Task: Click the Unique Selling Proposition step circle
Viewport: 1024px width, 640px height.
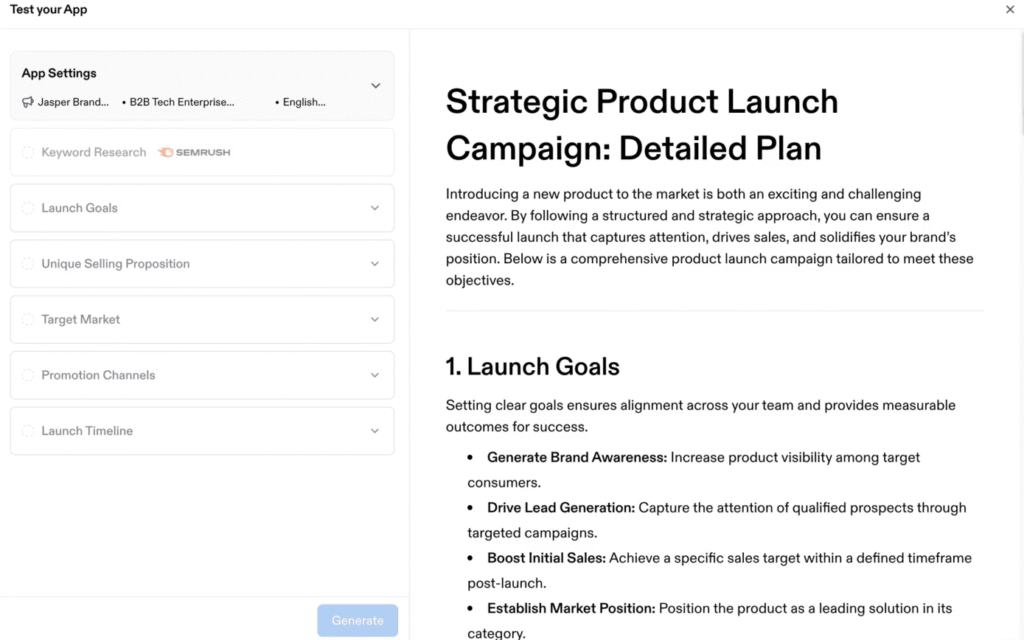Action: point(28,264)
